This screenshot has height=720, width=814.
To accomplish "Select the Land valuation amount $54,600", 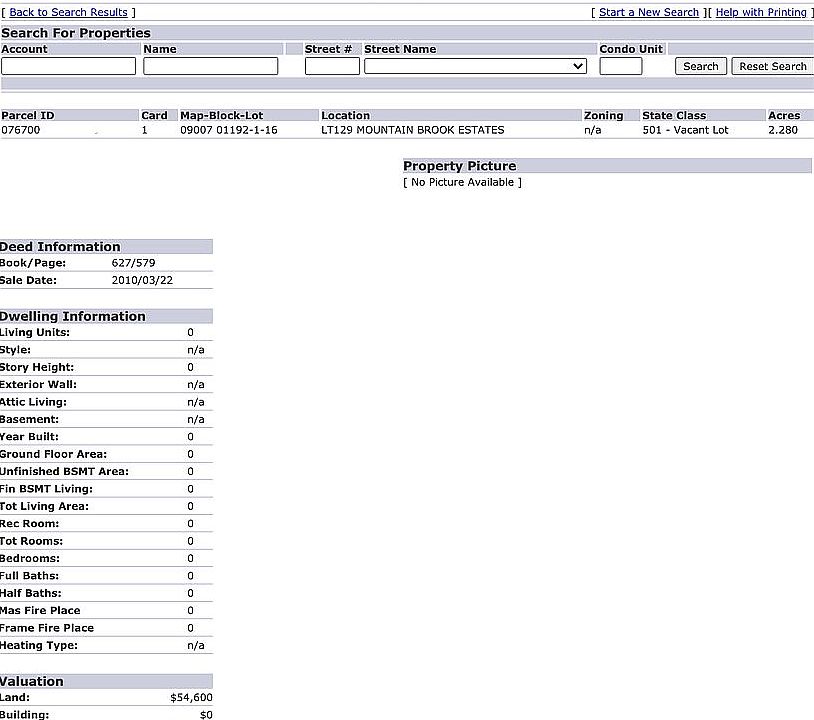I will tap(191, 697).
